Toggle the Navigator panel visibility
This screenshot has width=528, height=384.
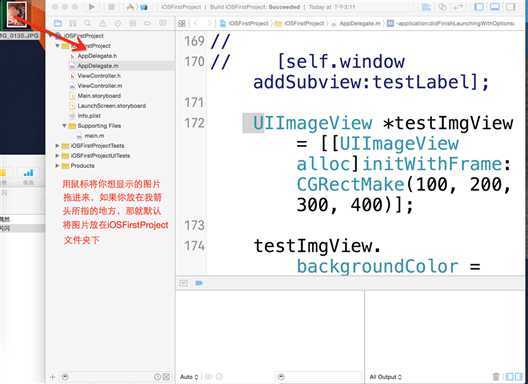coord(479,7)
